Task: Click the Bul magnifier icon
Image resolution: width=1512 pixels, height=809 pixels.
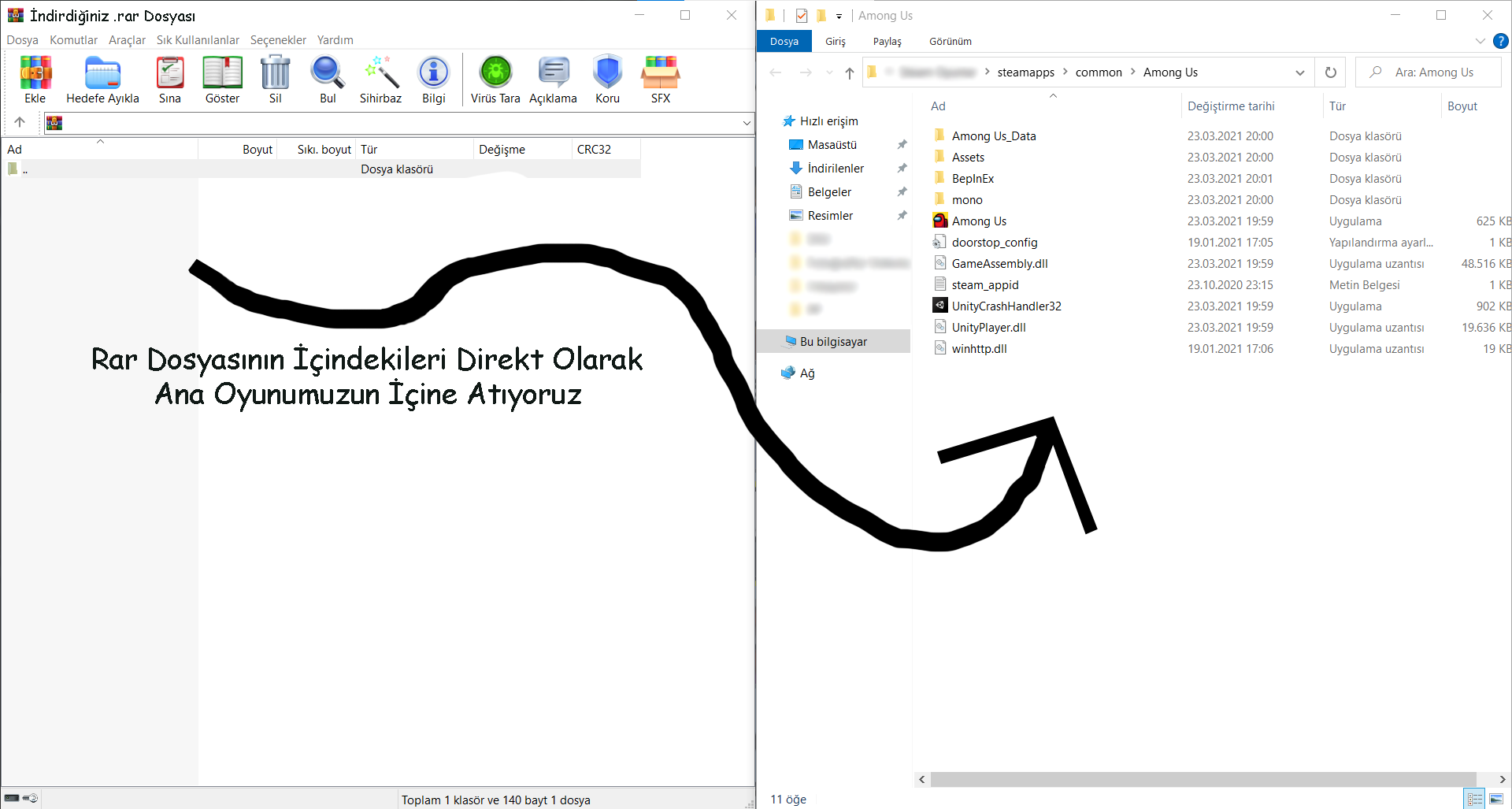Action: (x=328, y=72)
